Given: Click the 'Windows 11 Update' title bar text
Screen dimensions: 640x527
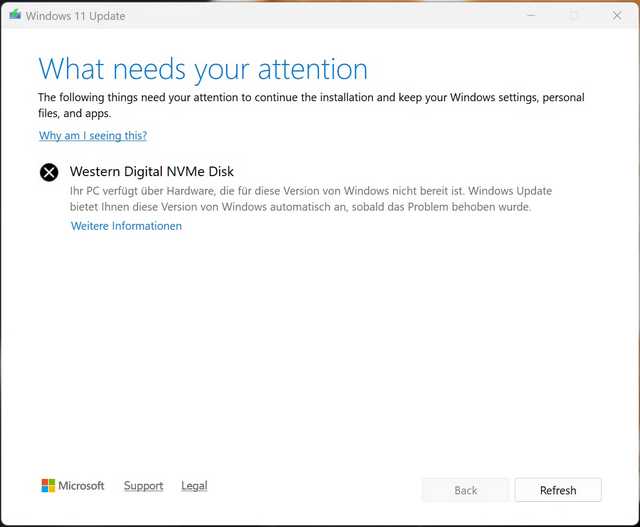Looking at the screenshot, I should pyautogui.click(x=76, y=16).
